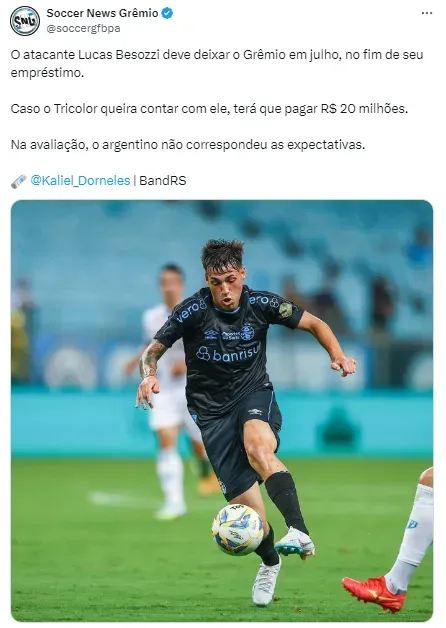
Task: Open the three-dot more options menu
Action: 427,13
